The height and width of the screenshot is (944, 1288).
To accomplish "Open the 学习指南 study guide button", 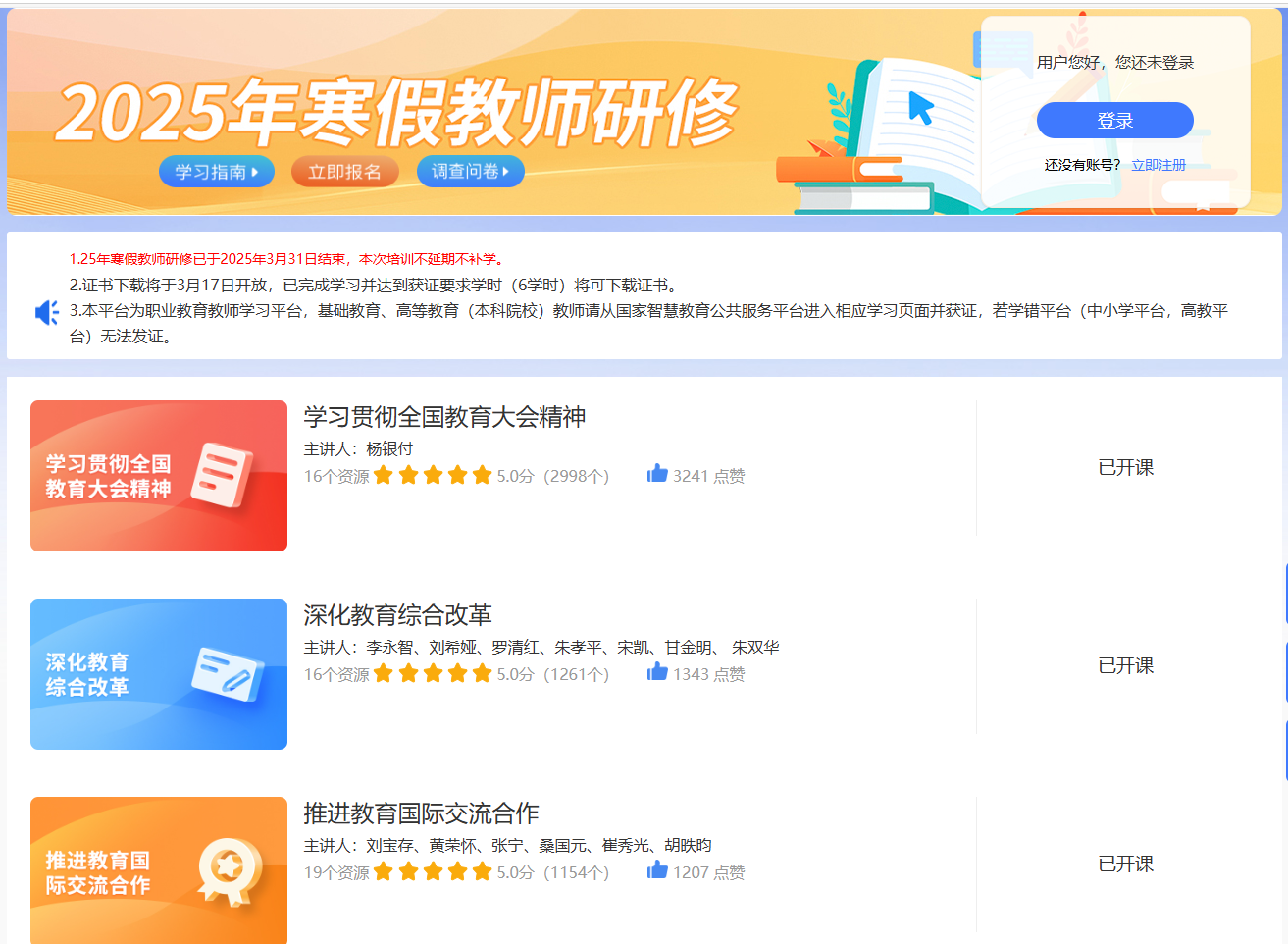I will point(217,172).
